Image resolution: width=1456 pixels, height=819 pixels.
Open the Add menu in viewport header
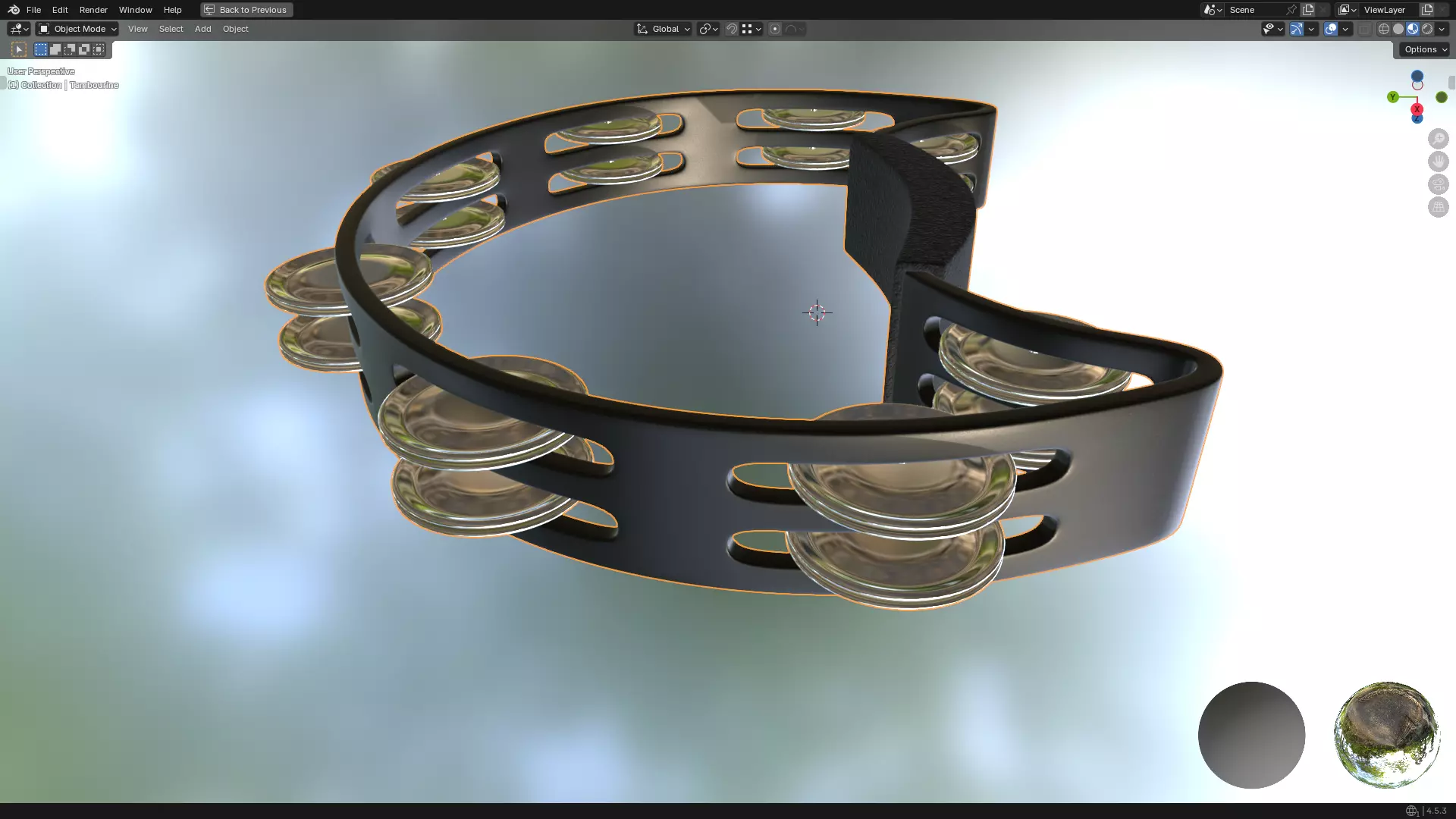(x=202, y=29)
